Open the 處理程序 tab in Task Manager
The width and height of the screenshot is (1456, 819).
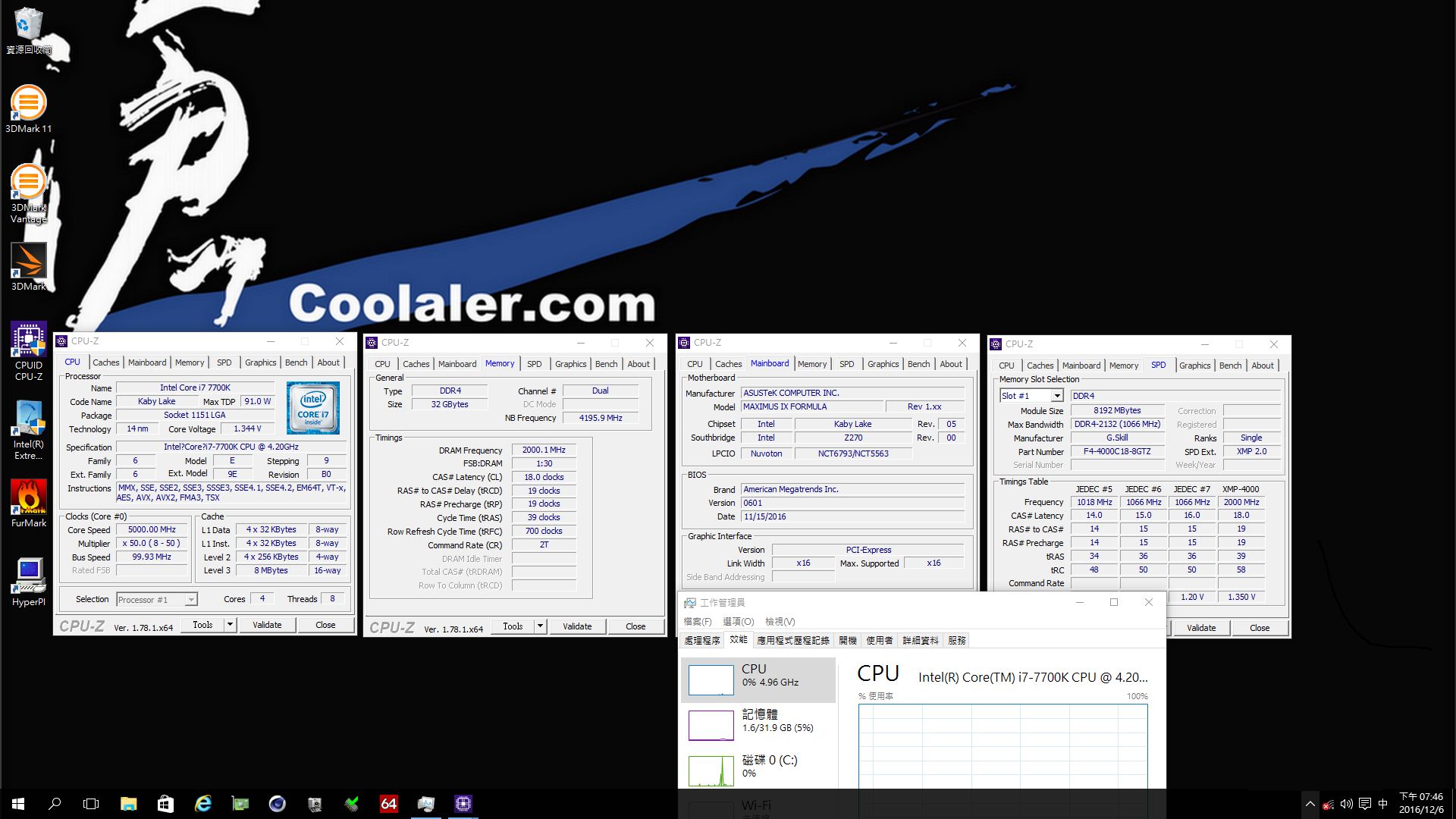(x=701, y=641)
